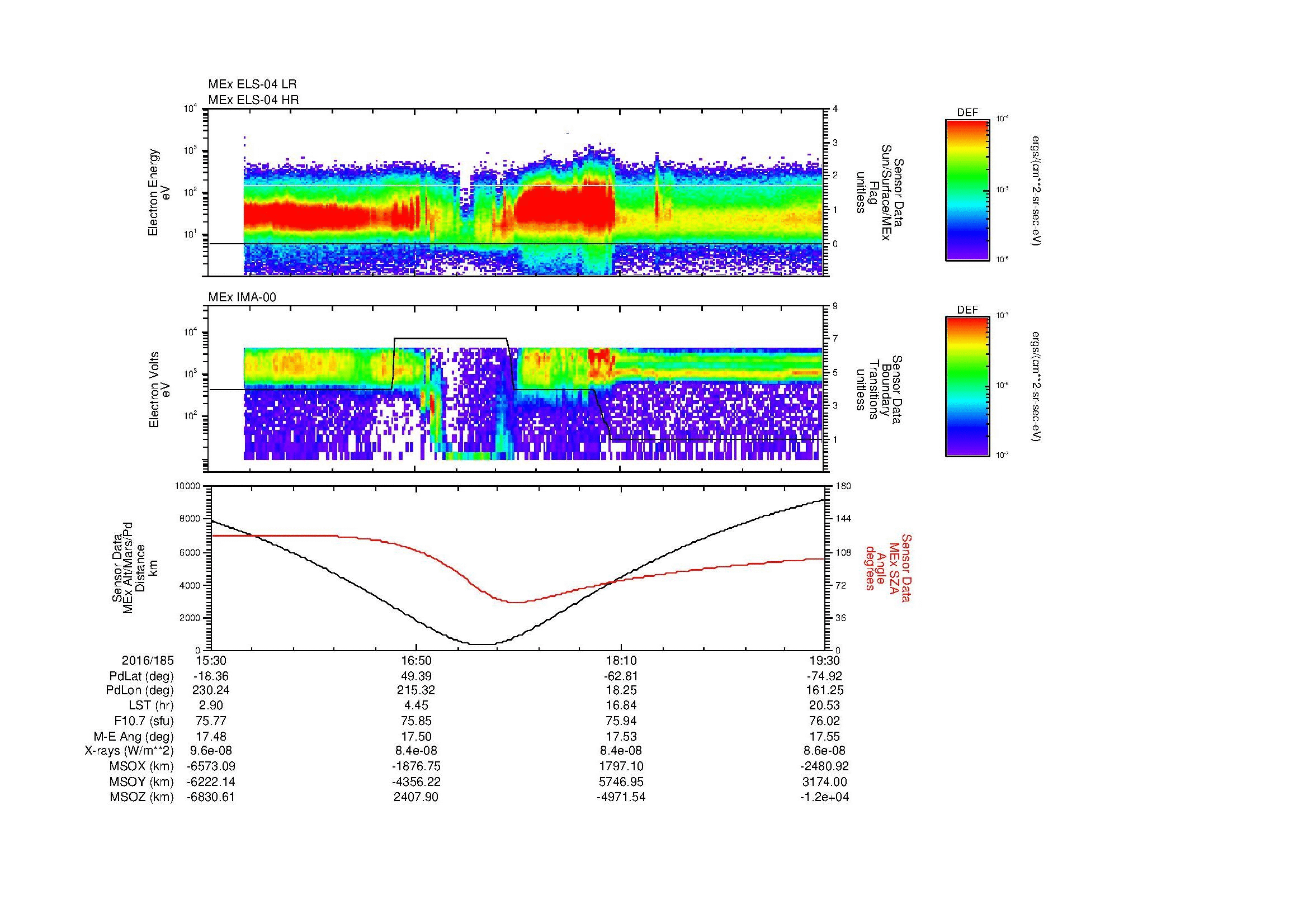1308x924 pixels.
Task: Click the F10.7 value 75.77
Action: (211, 721)
